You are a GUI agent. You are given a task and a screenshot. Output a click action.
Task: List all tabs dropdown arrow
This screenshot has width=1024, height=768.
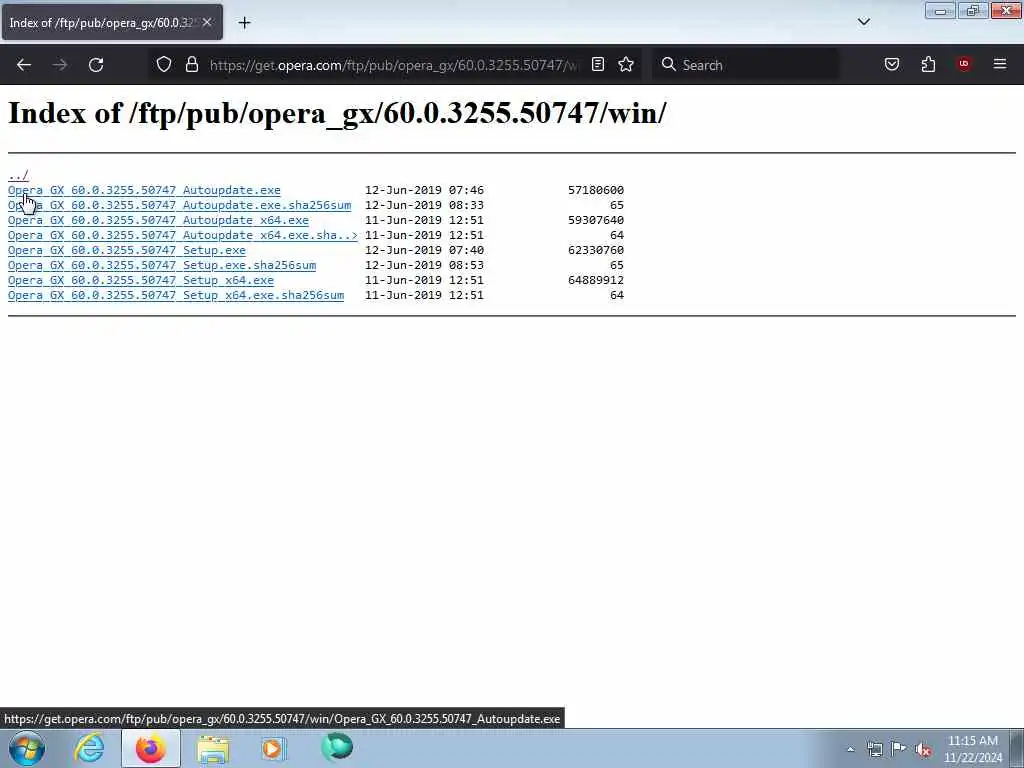tap(864, 22)
